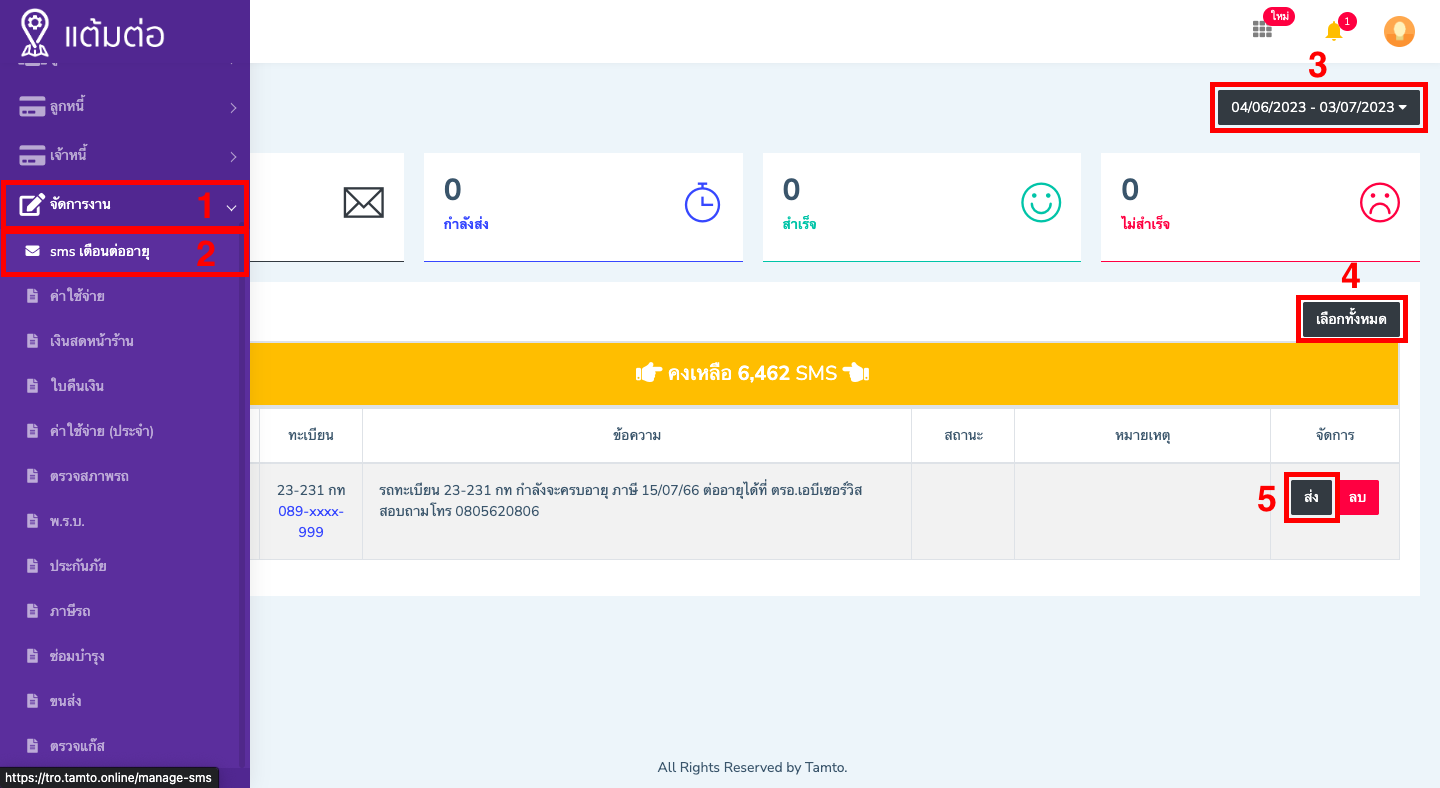The width and height of the screenshot is (1440, 788).
Task: Click the เลือกทั้งหมด button
Action: click(1351, 319)
